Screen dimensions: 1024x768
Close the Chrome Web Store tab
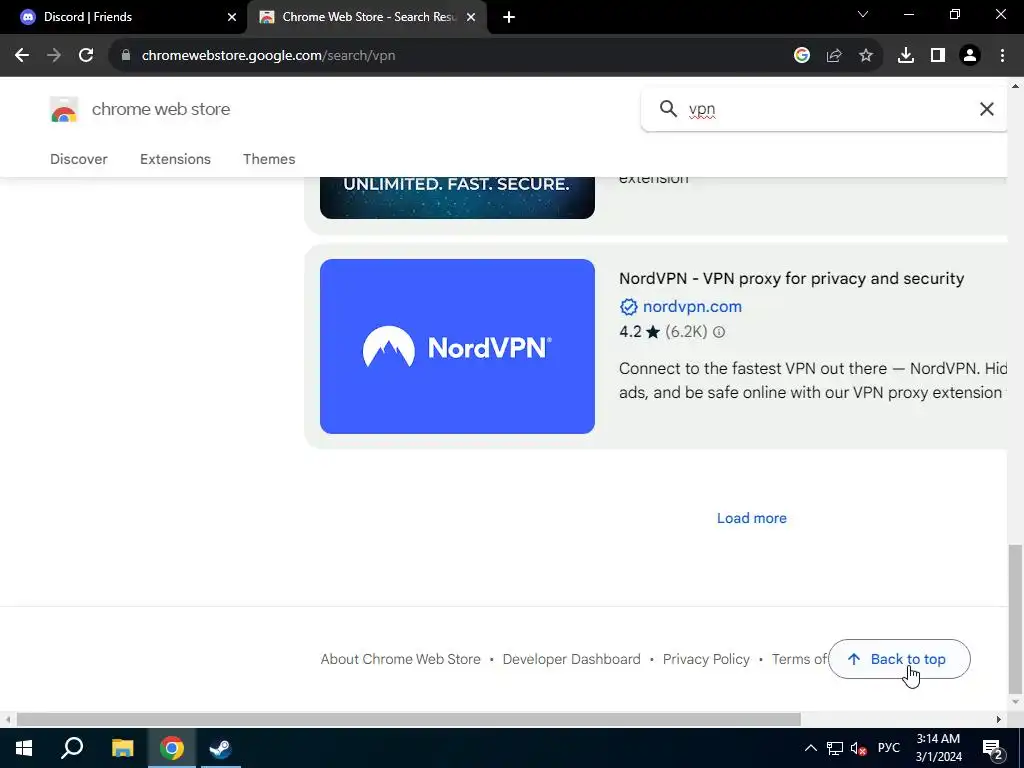(x=471, y=17)
